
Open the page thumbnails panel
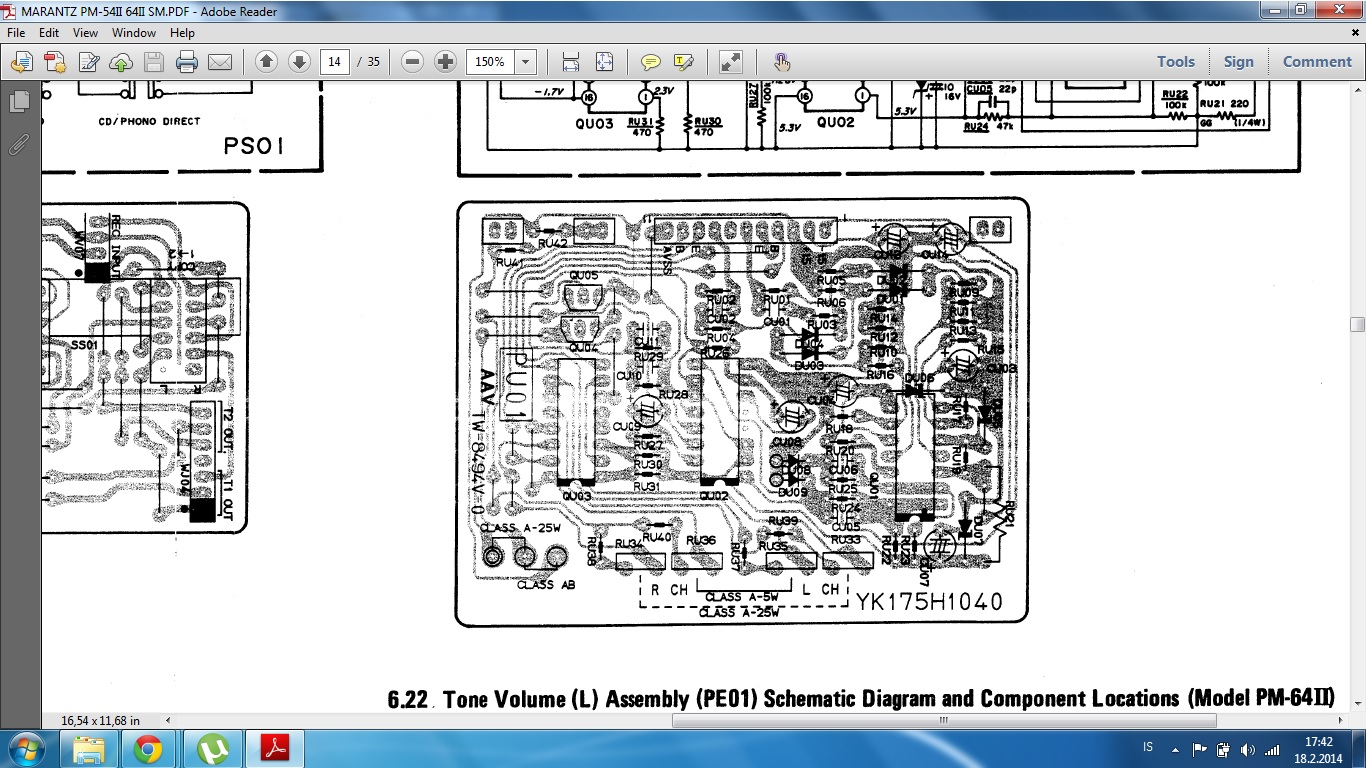click(18, 102)
